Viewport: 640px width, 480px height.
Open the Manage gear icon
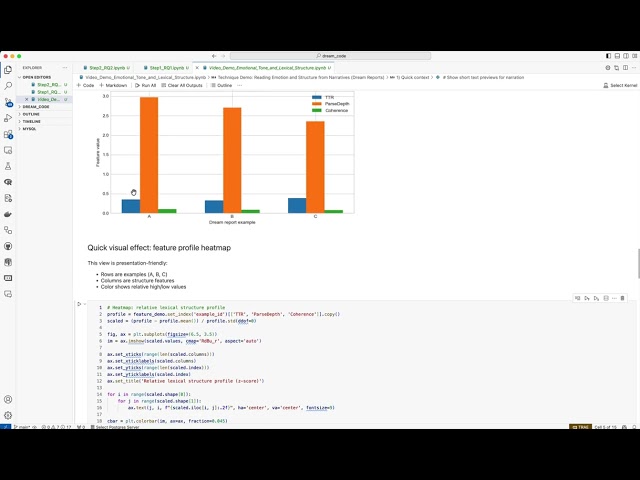pyautogui.click(x=8, y=415)
